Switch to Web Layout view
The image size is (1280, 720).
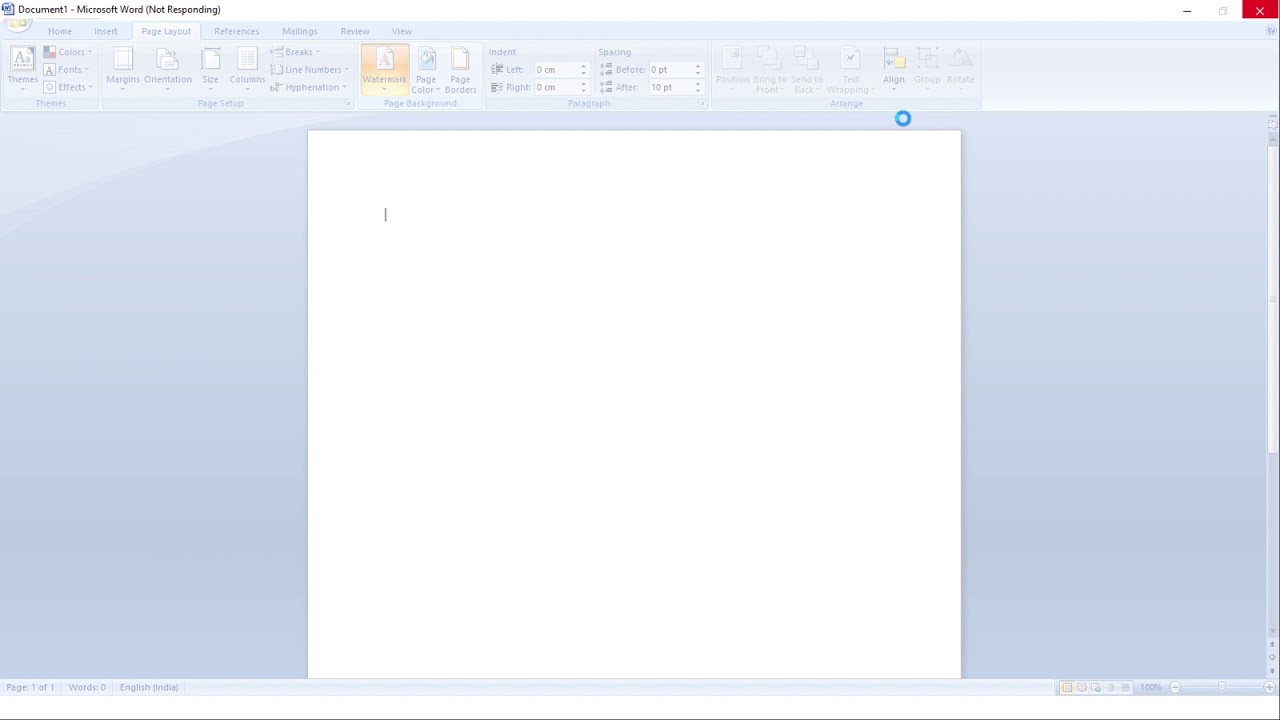pos(1096,687)
